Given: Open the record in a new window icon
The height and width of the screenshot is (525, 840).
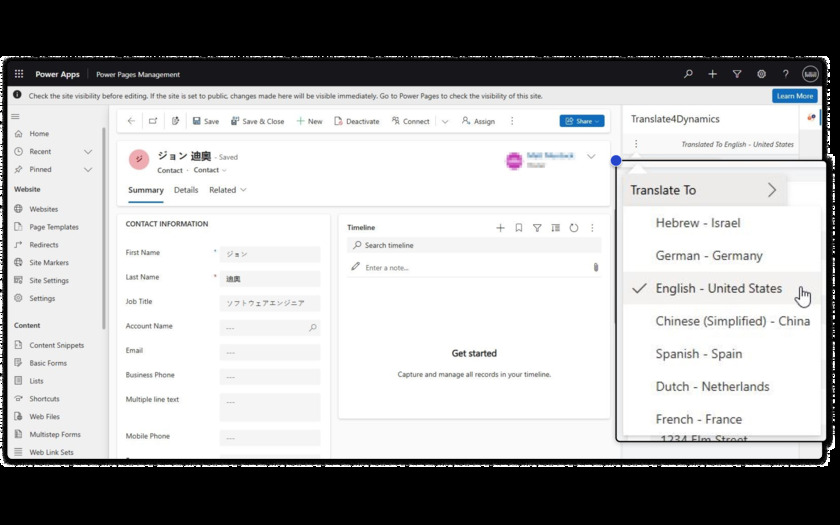Looking at the screenshot, I should point(153,121).
